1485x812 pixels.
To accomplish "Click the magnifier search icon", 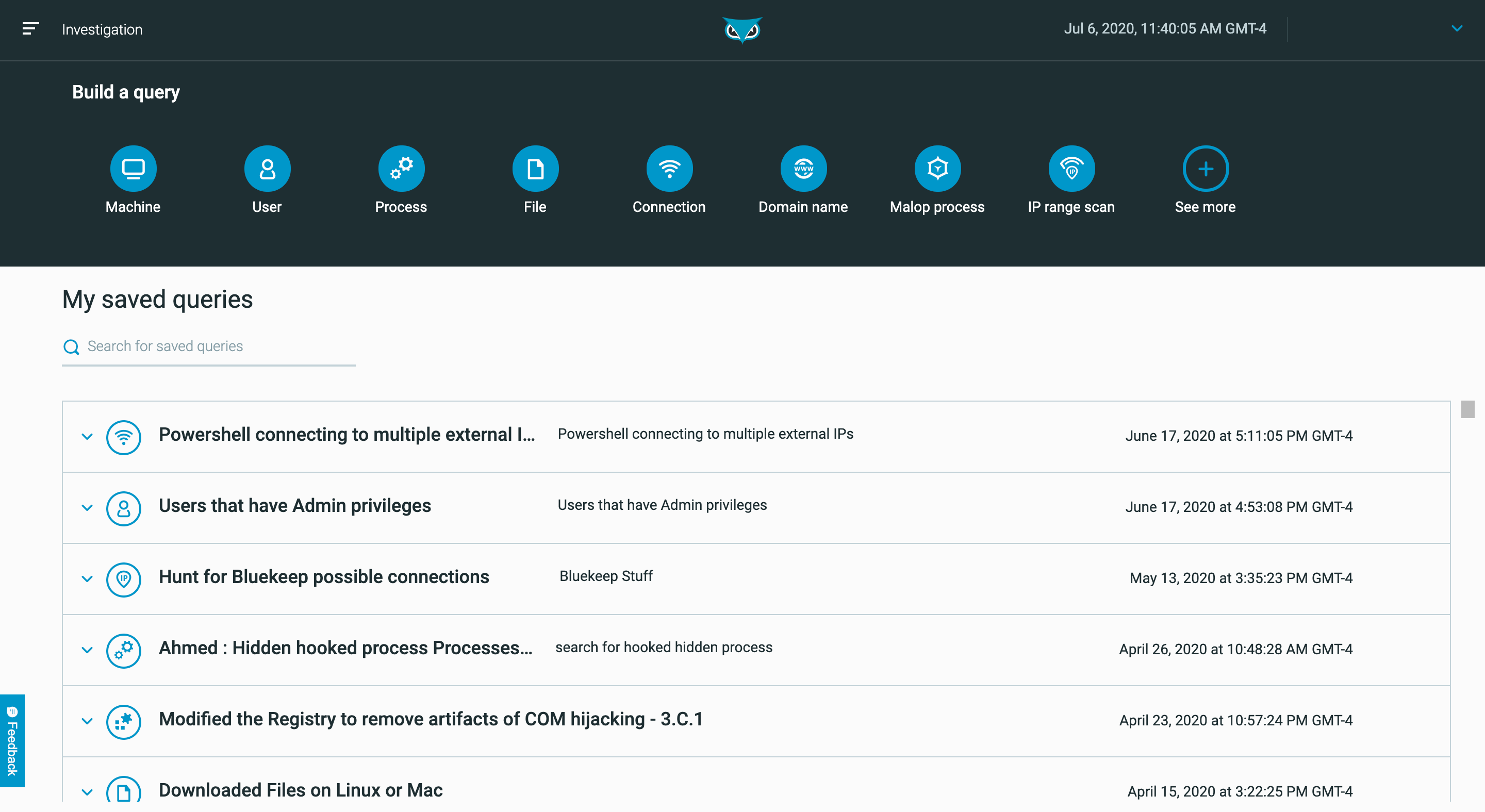I will [x=71, y=347].
